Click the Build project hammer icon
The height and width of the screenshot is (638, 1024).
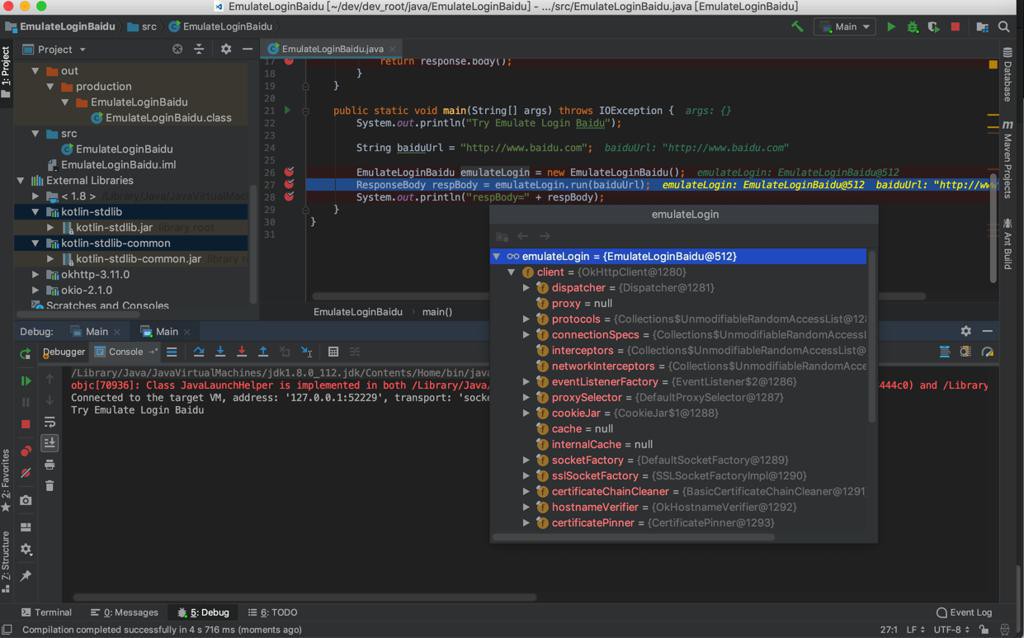pyautogui.click(x=797, y=27)
